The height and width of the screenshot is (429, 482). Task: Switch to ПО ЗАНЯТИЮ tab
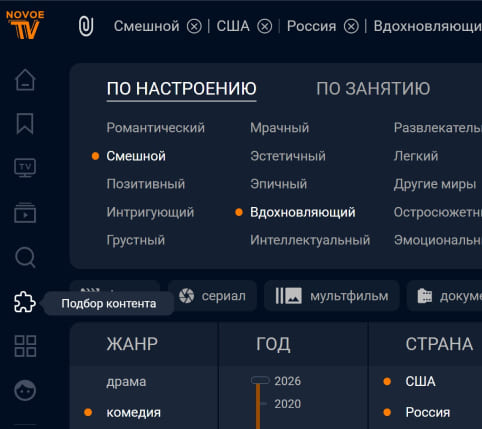pos(373,89)
